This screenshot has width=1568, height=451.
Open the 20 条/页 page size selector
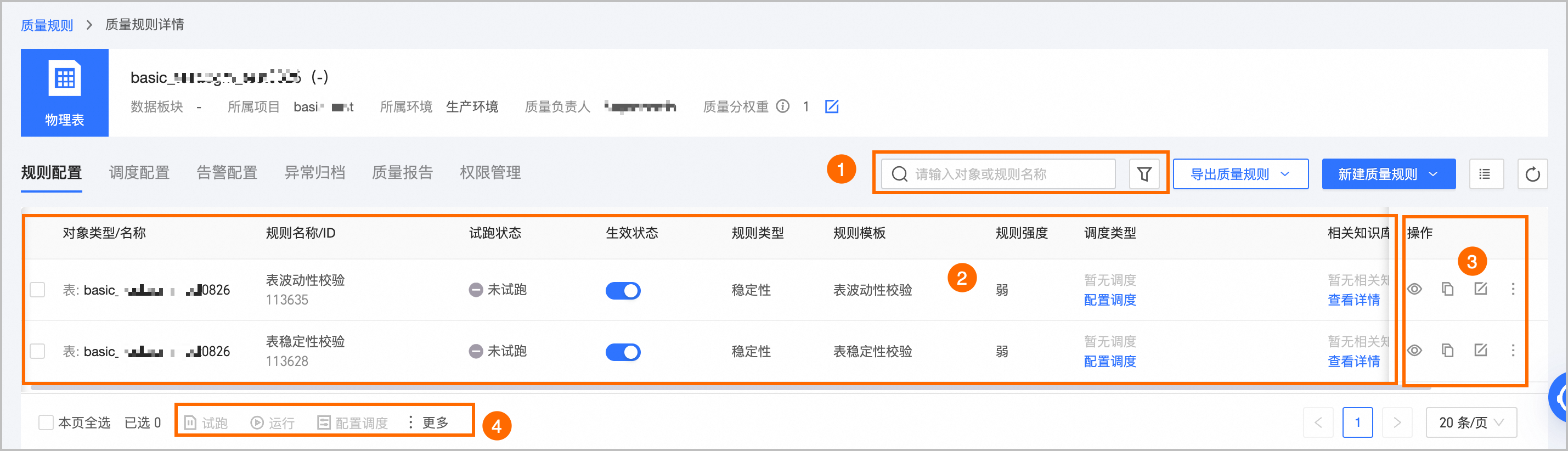tap(1471, 422)
